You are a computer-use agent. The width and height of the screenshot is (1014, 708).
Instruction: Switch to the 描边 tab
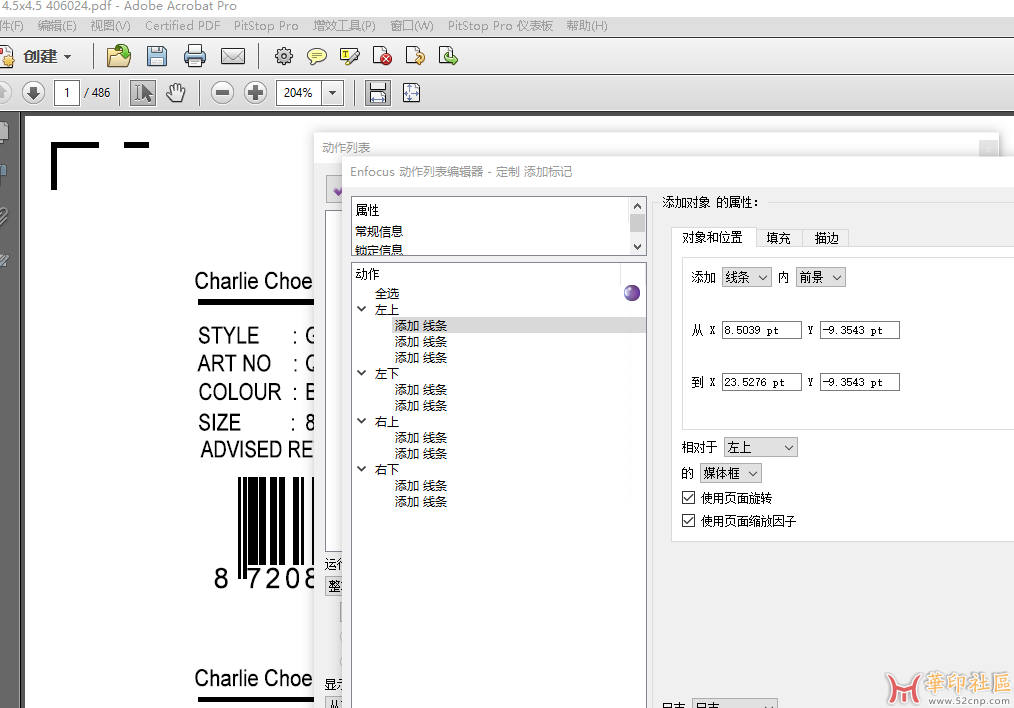[x=826, y=238]
